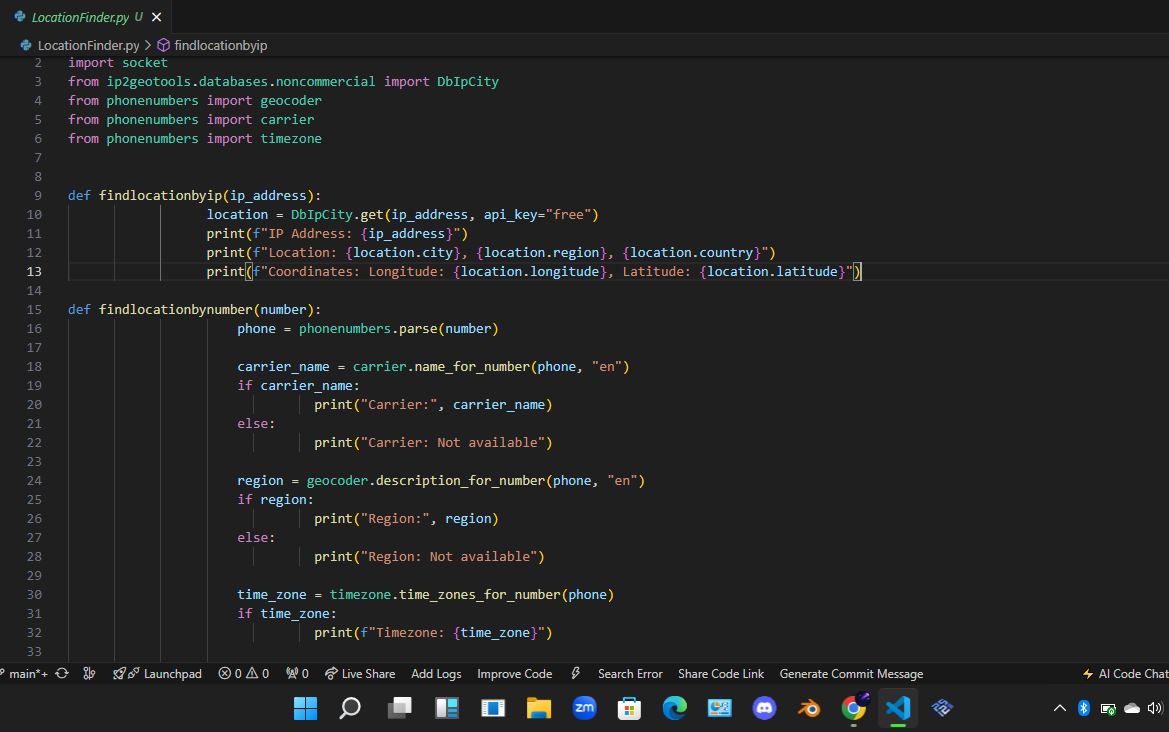
Task: Click Generate Commit Message in status bar
Action: pyautogui.click(x=851, y=674)
